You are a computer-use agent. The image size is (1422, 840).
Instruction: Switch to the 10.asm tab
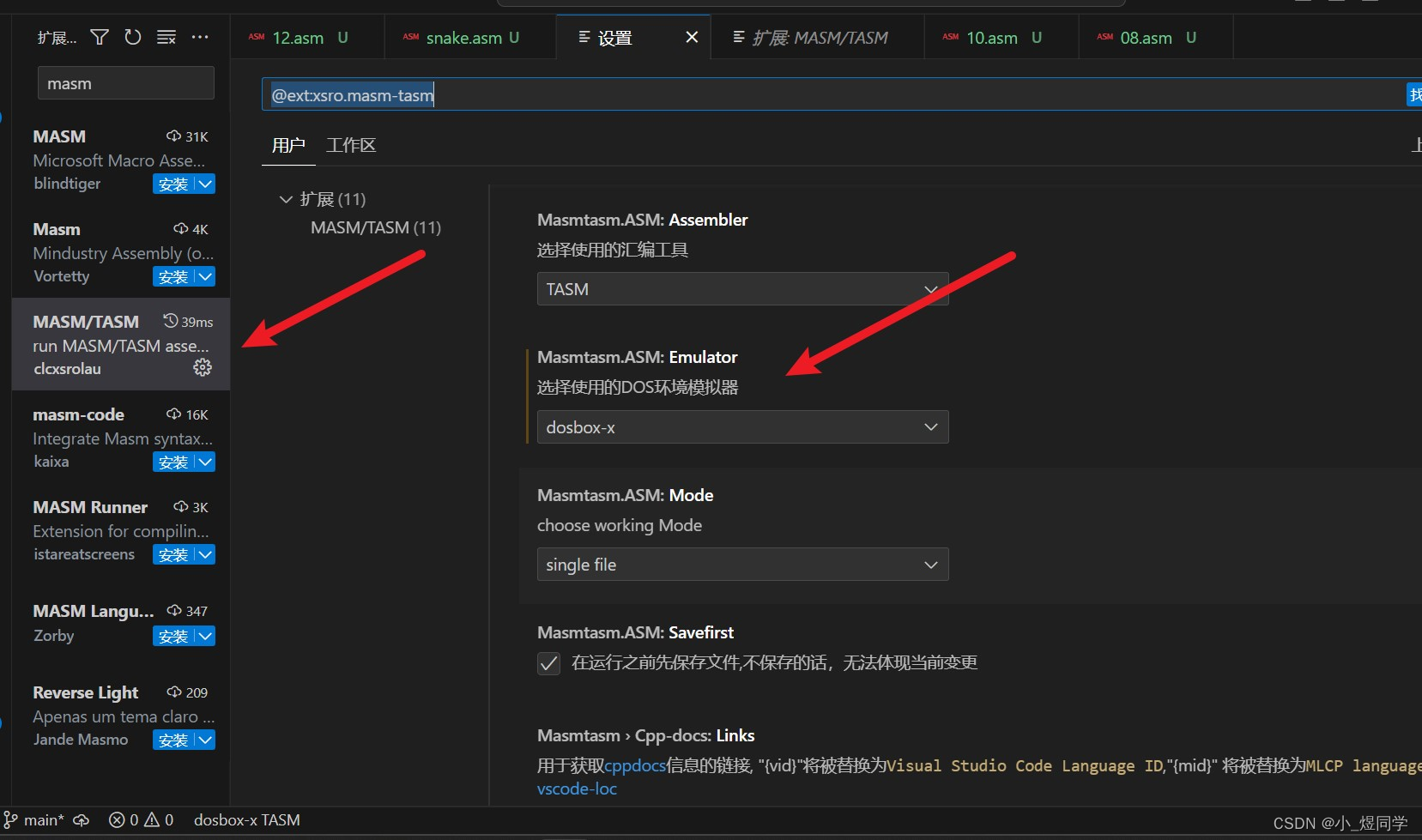(x=1001, y=38)
